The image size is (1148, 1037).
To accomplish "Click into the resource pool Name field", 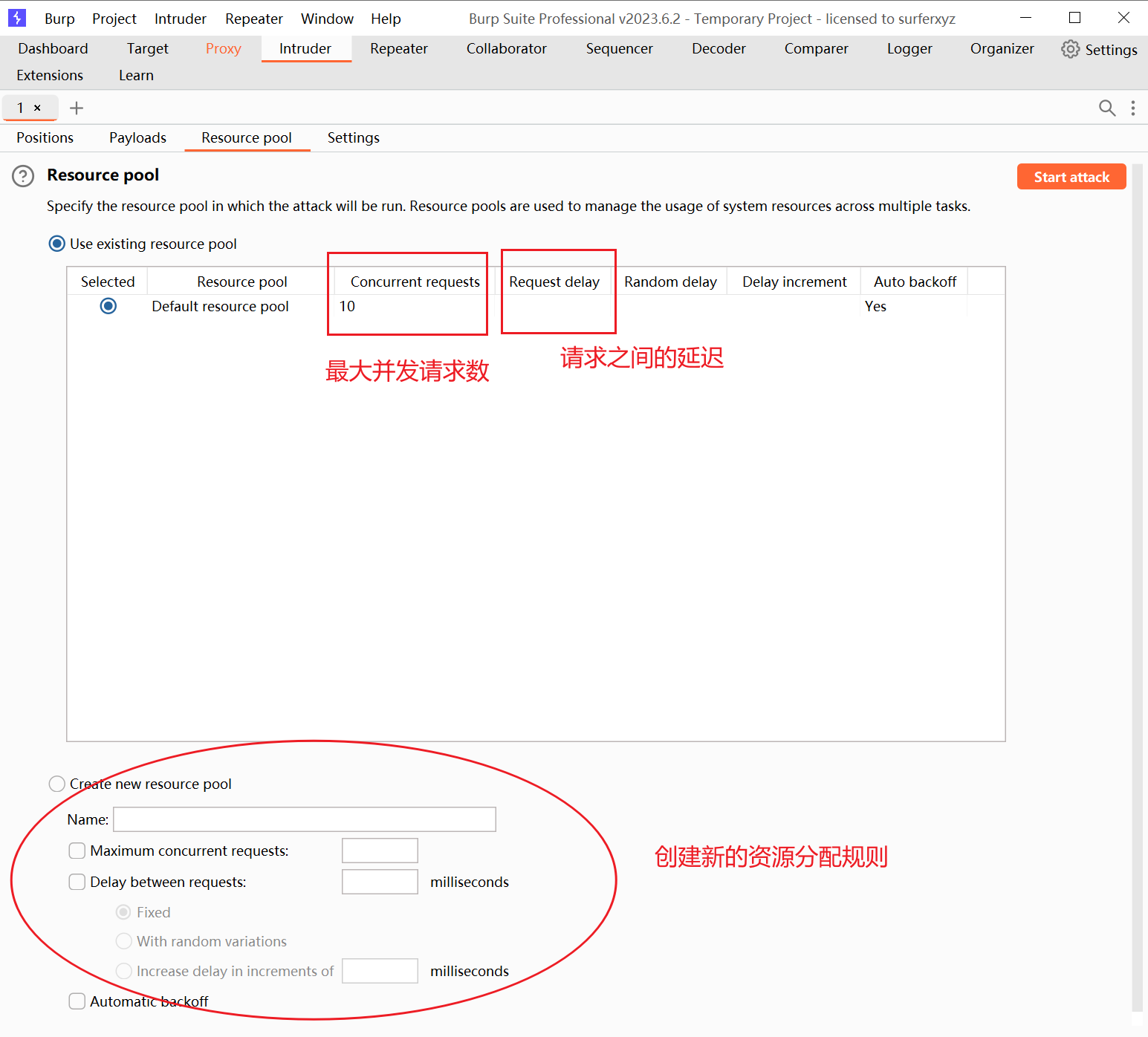I will click(304, 819).
